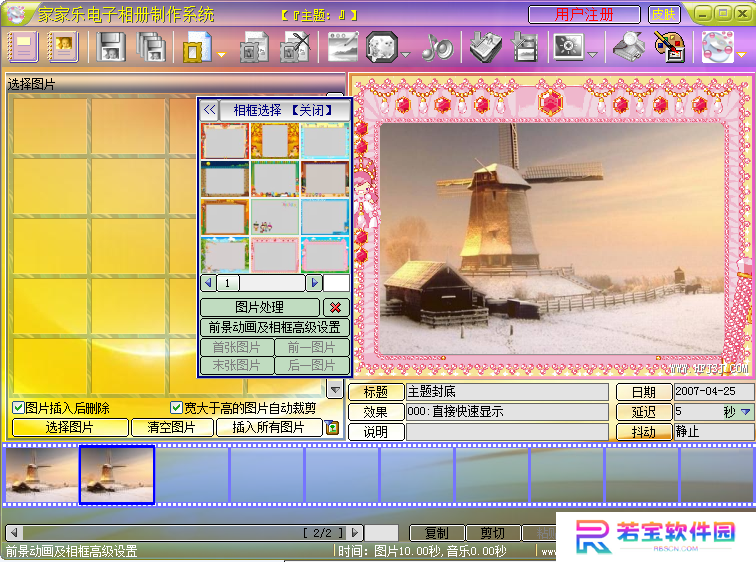Select the highlighted second windmill thumbnail

pos(117,475)
